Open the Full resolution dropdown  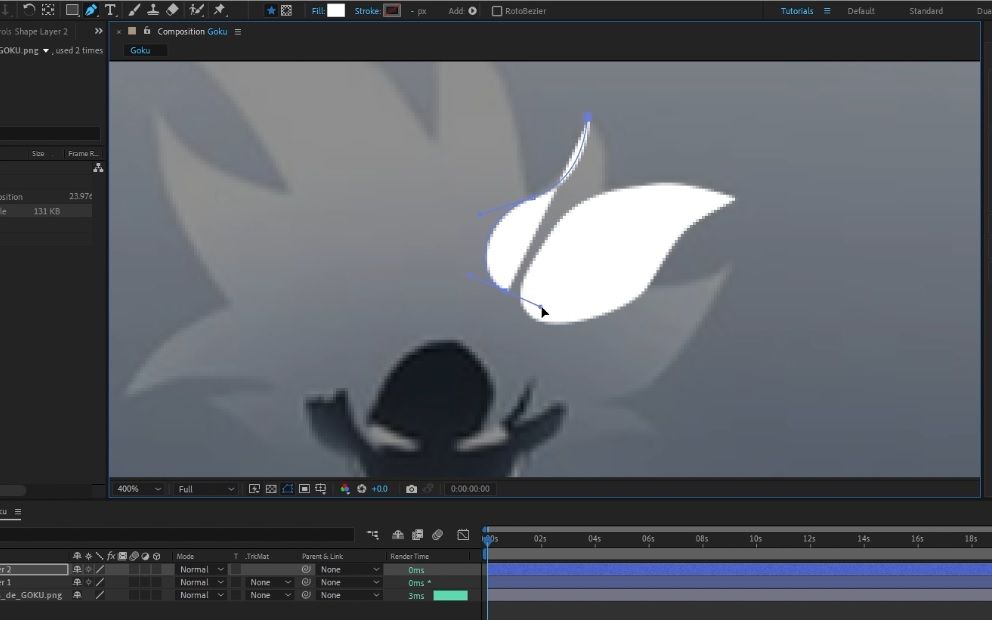[x=206, y=488]
